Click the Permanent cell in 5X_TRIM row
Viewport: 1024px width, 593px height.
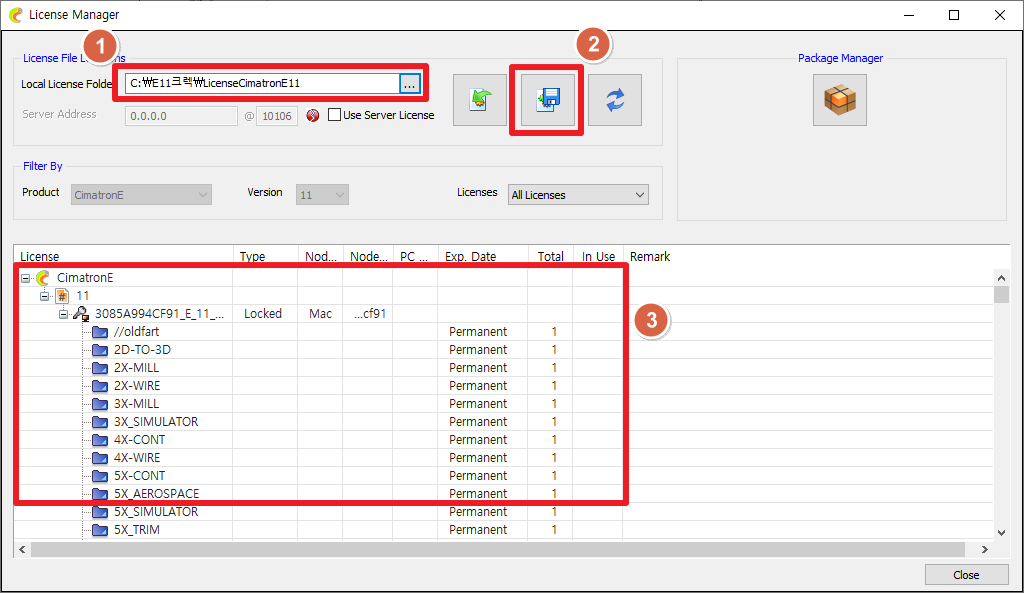coord(478,530)
